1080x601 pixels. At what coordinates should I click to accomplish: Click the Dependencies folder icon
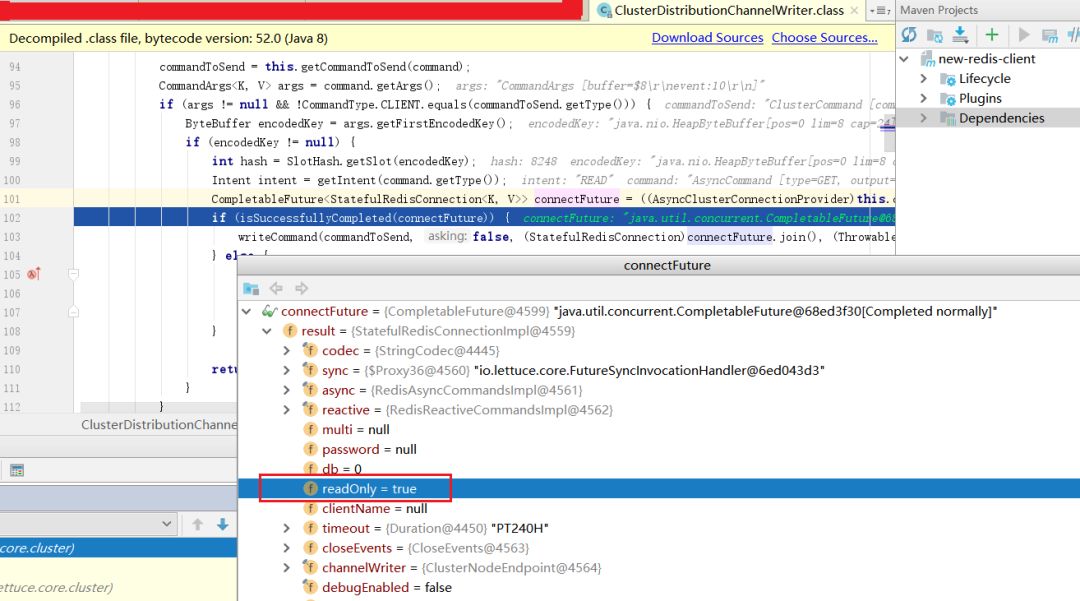coord(948,118)
